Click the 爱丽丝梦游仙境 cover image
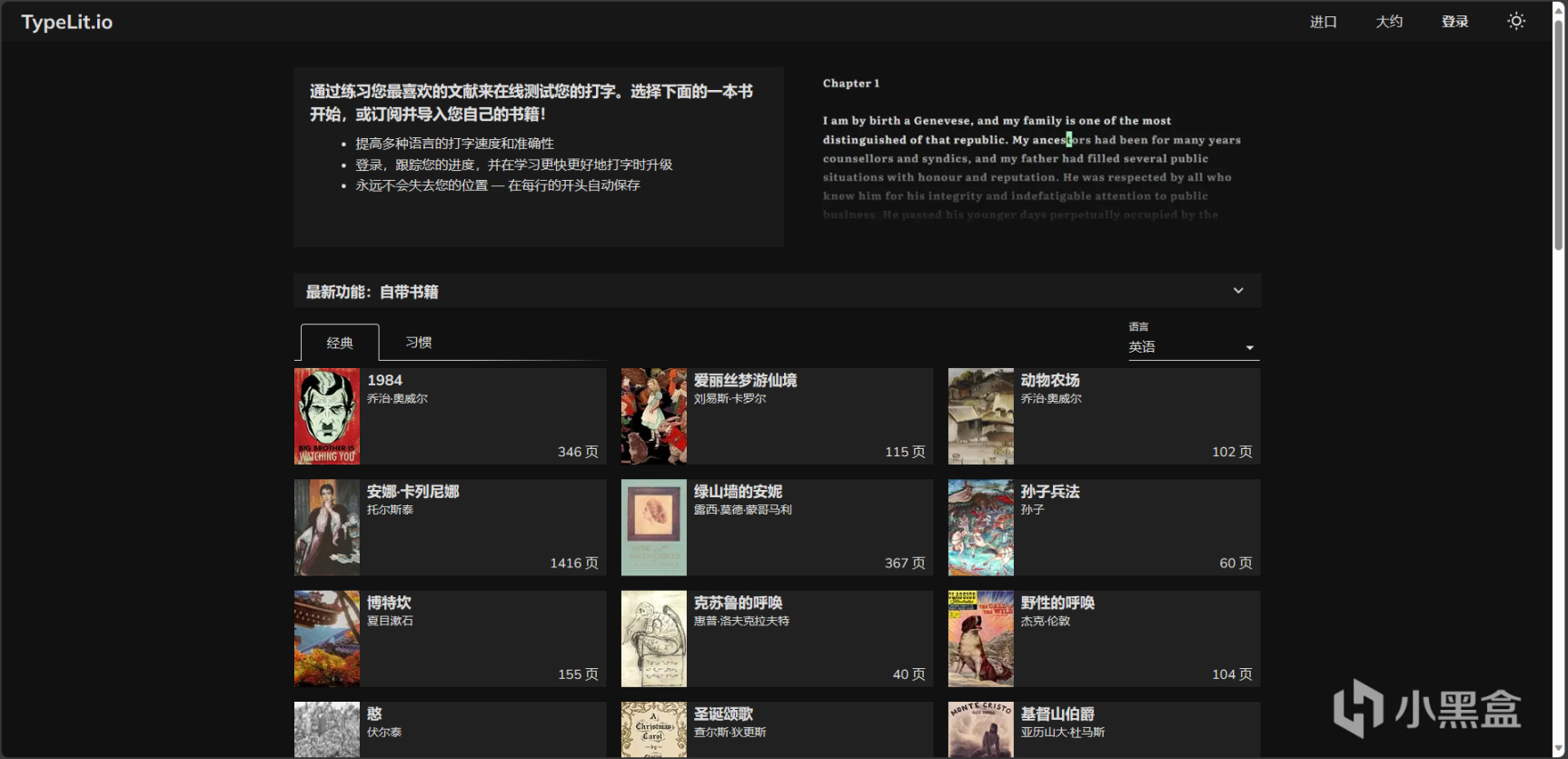 654,416
